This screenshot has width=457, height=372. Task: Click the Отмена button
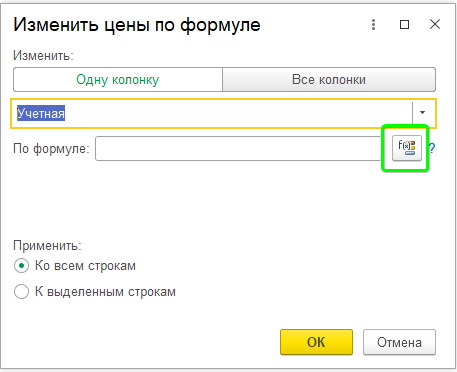(x=399, y=342)
